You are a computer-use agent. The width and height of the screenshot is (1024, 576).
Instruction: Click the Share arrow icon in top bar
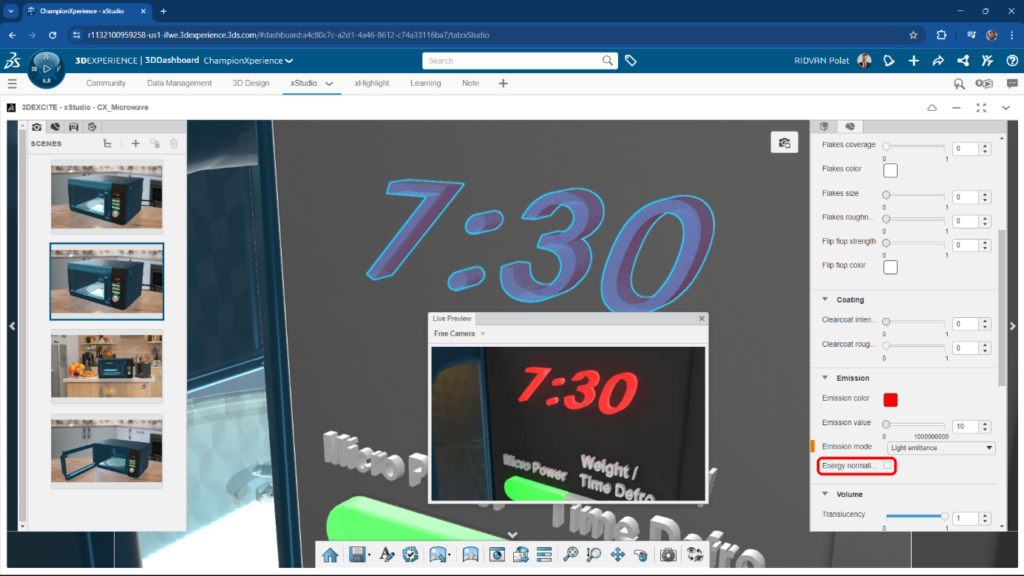click(x=938, y=61)
